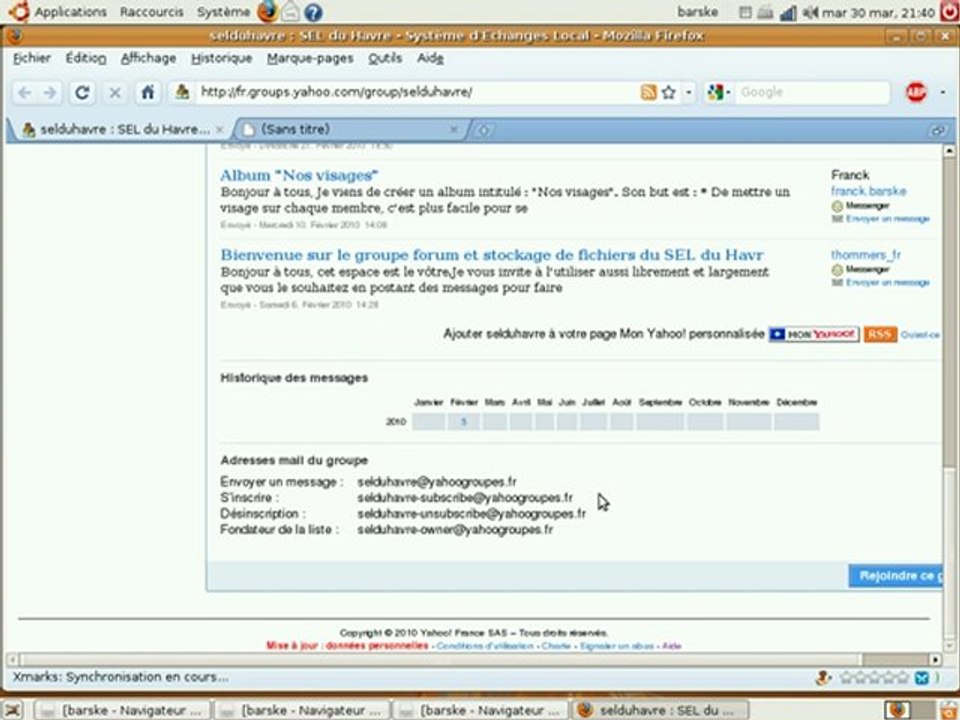
Task: Open the list all tabs button
Action: point(937,130)
